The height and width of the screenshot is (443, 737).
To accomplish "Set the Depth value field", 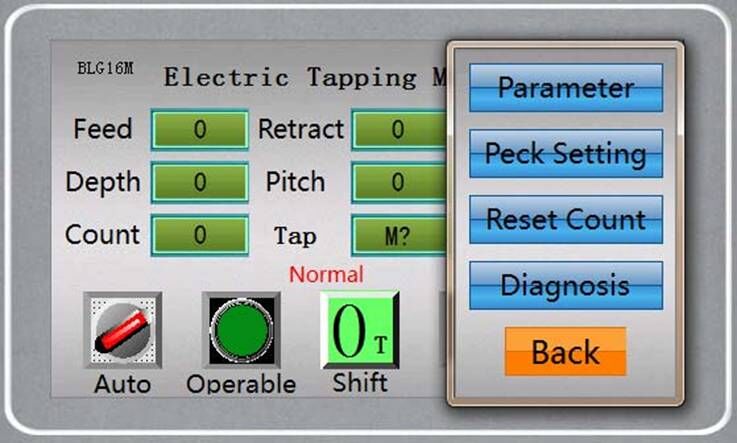I will [200, 182].
